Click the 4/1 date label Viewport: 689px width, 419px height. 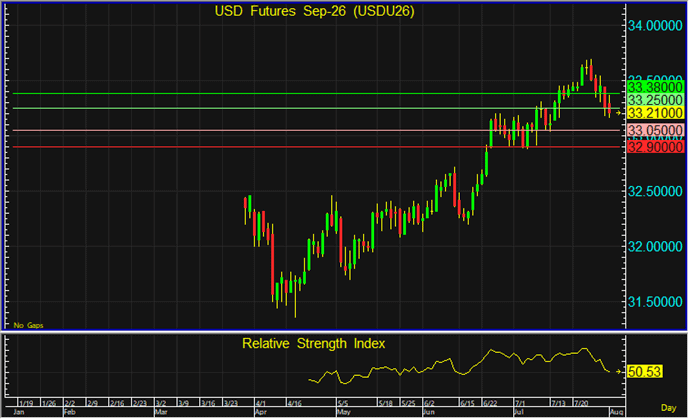pyautogui.click(x=261, y=403)
